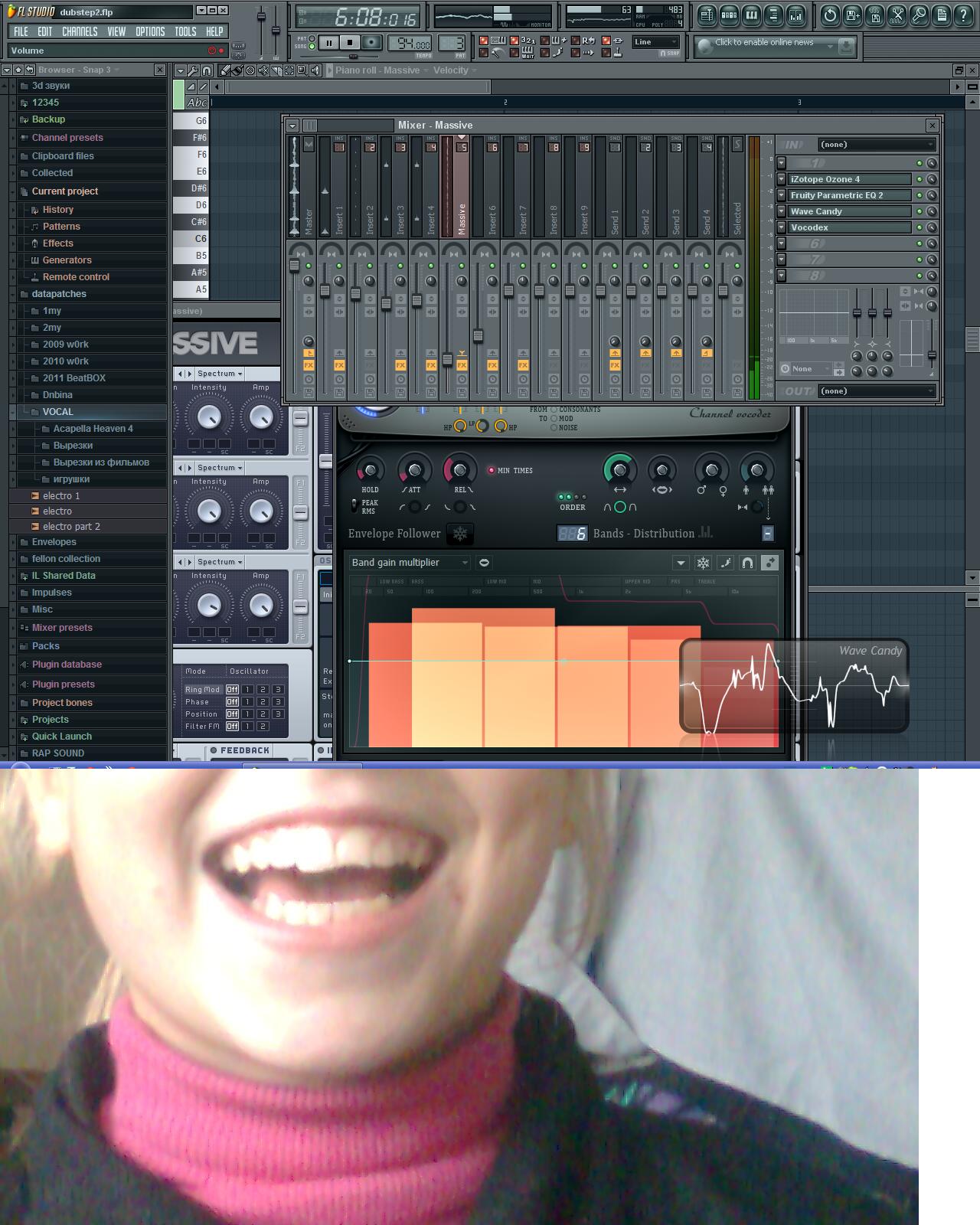The image size is (980, 1225).
Task: Stop playback with the stop button
Action: [x=349, y=43]
